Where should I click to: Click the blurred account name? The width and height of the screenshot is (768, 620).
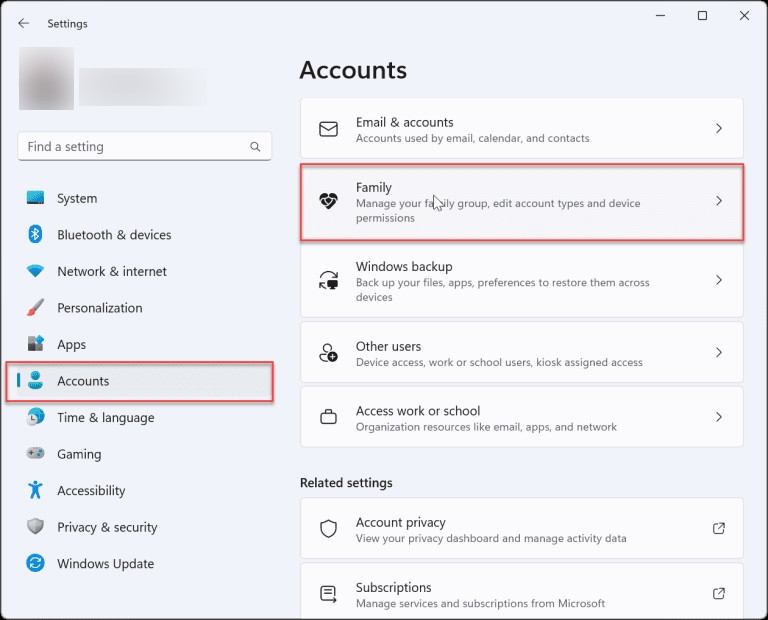point(142,87)
